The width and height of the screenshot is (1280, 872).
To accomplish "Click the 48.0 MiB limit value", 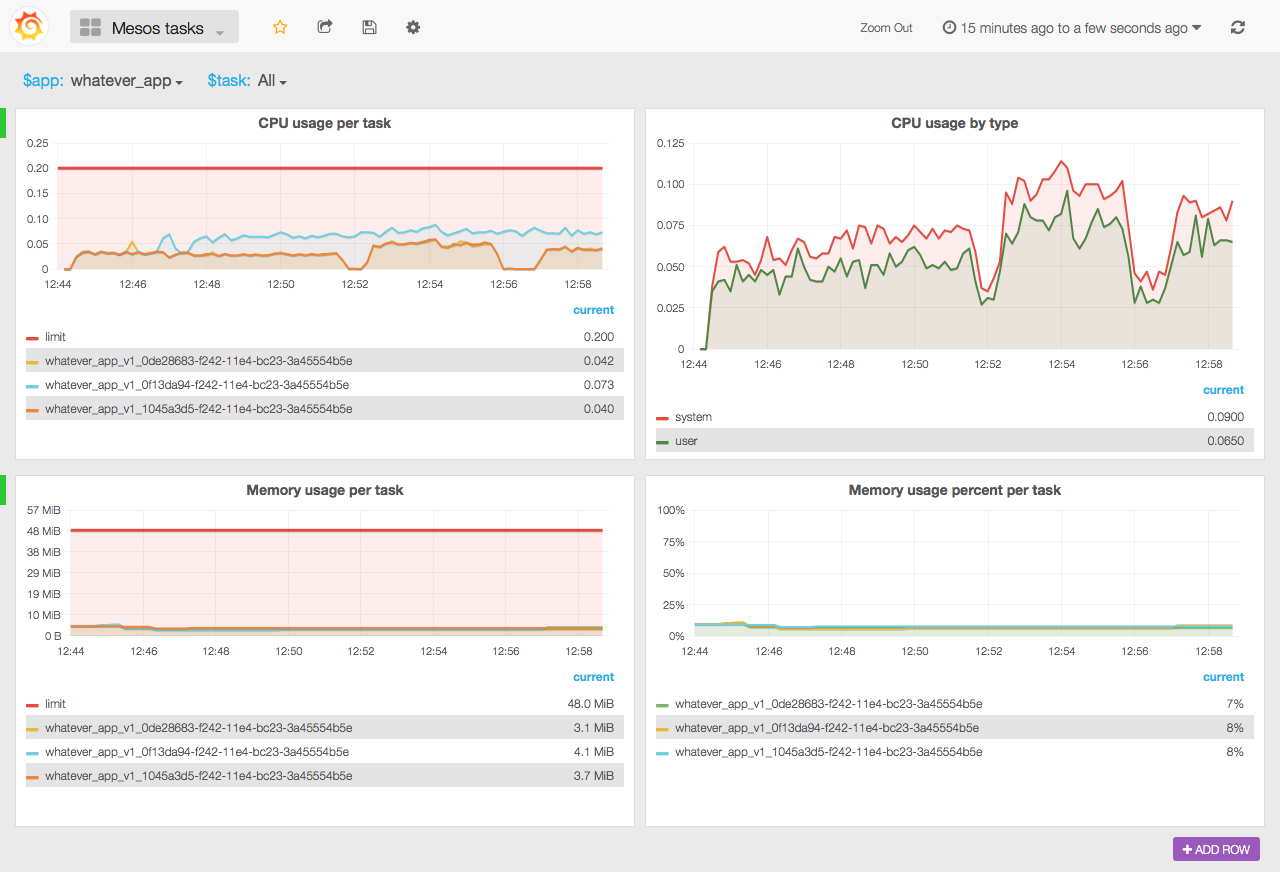I will coord(591,704).
